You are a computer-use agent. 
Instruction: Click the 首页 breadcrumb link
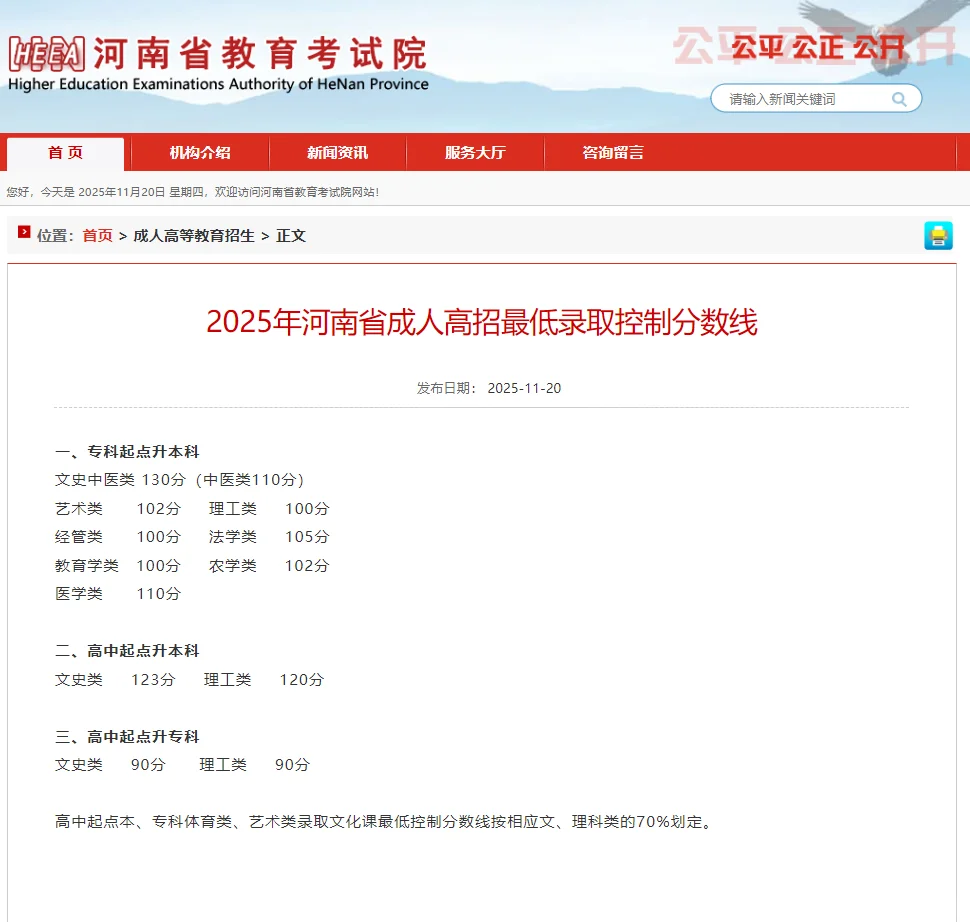tap(96, 236)
